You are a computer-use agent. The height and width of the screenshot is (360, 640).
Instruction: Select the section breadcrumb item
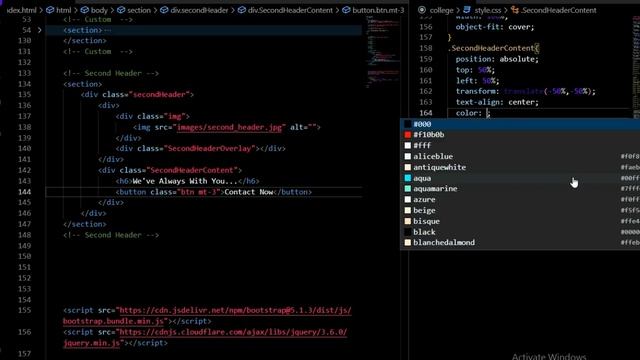(134, 10)
